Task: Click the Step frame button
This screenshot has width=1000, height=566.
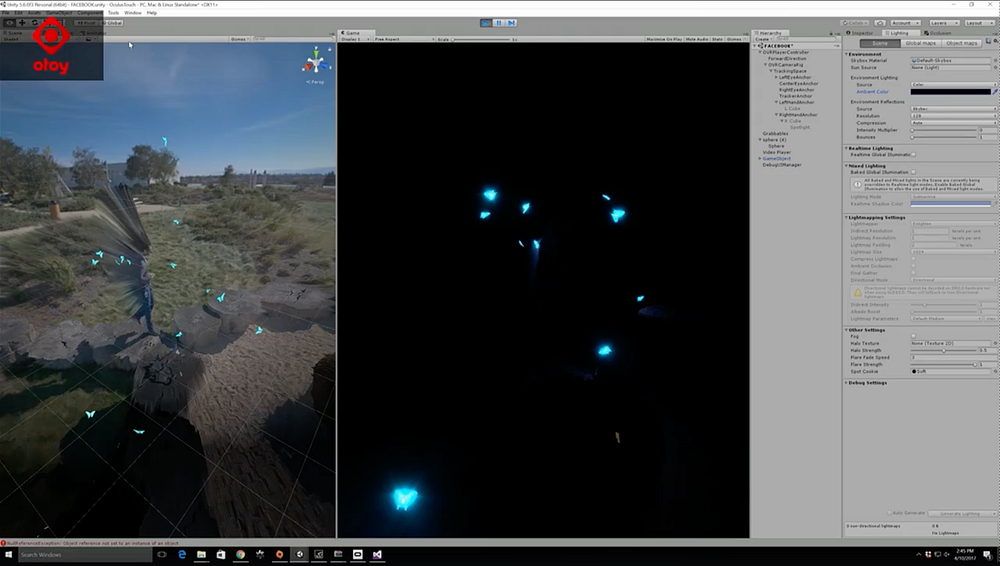Action: (511, 23)
